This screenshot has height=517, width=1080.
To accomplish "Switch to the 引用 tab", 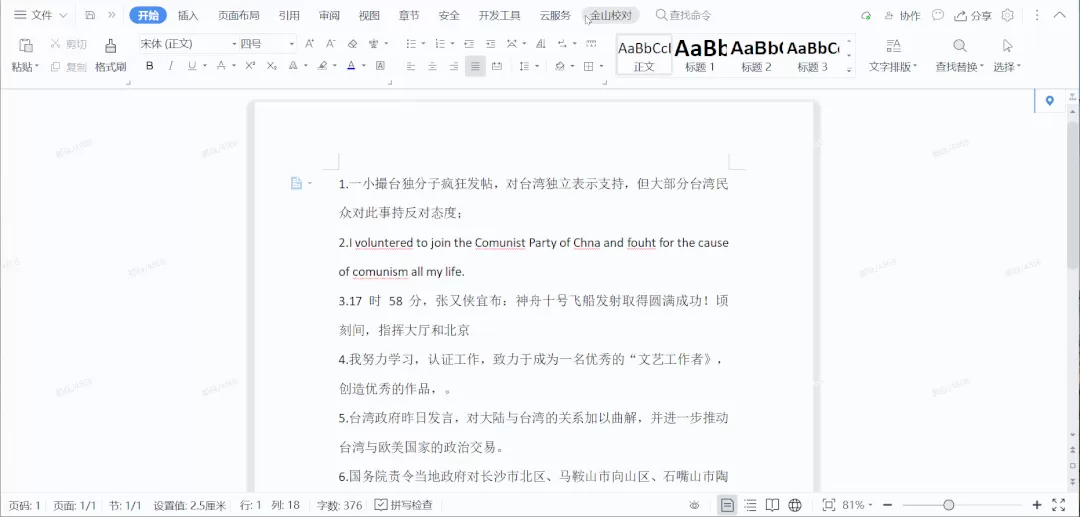I will 289,15.
